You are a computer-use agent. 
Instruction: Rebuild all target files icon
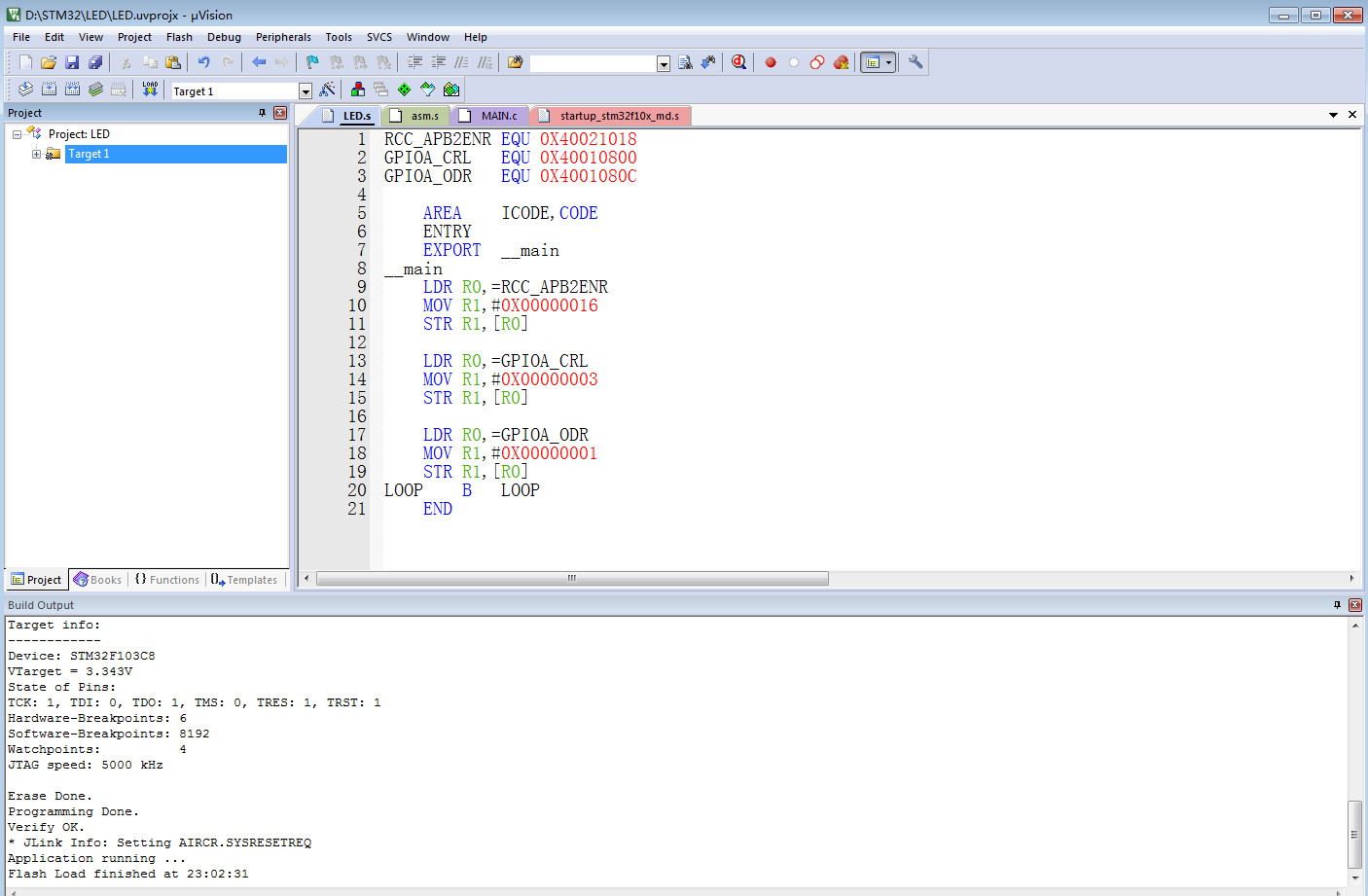[x=72, y=90]
